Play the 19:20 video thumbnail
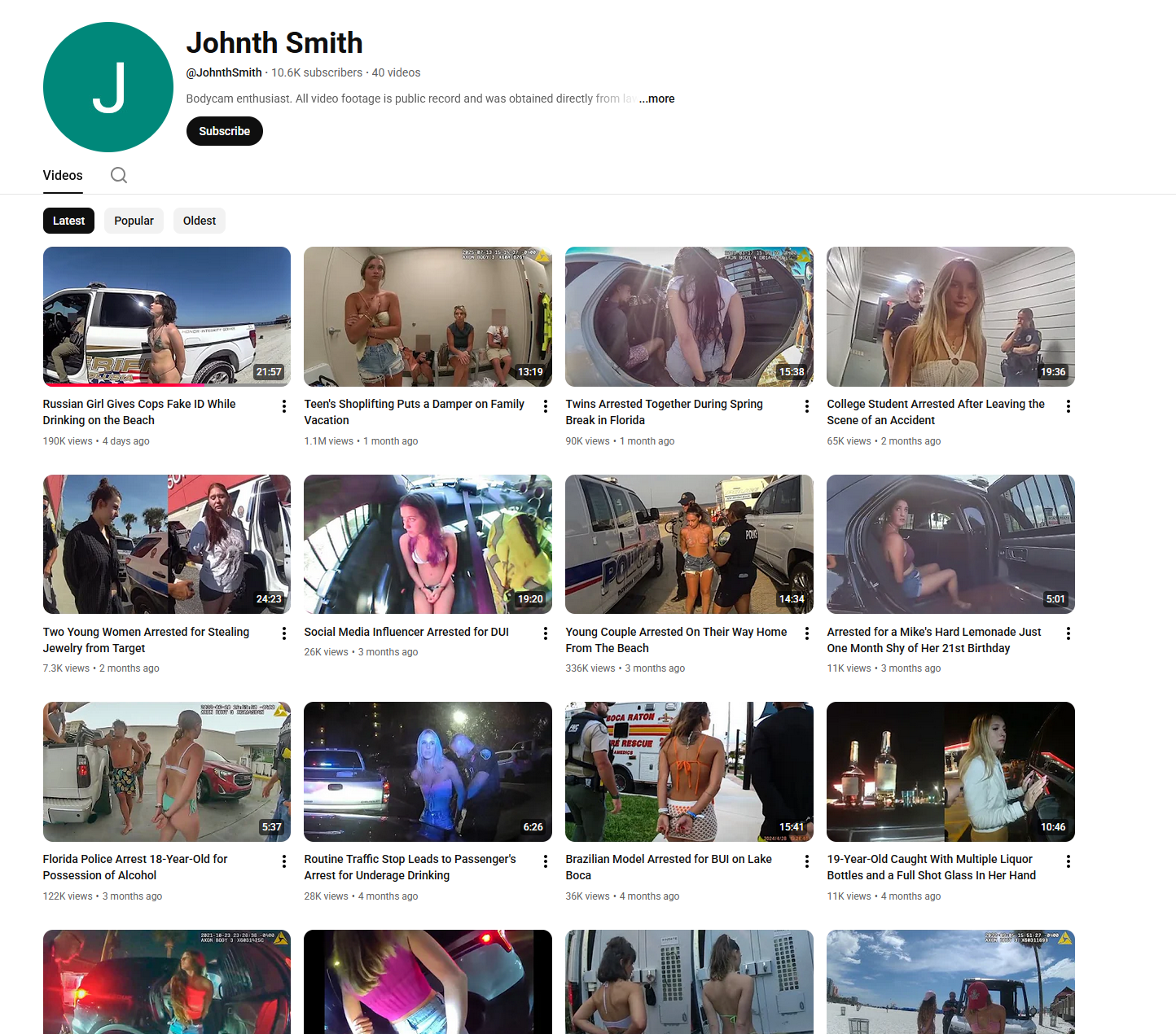1176x1034 pixels. [x=428, y=544]
